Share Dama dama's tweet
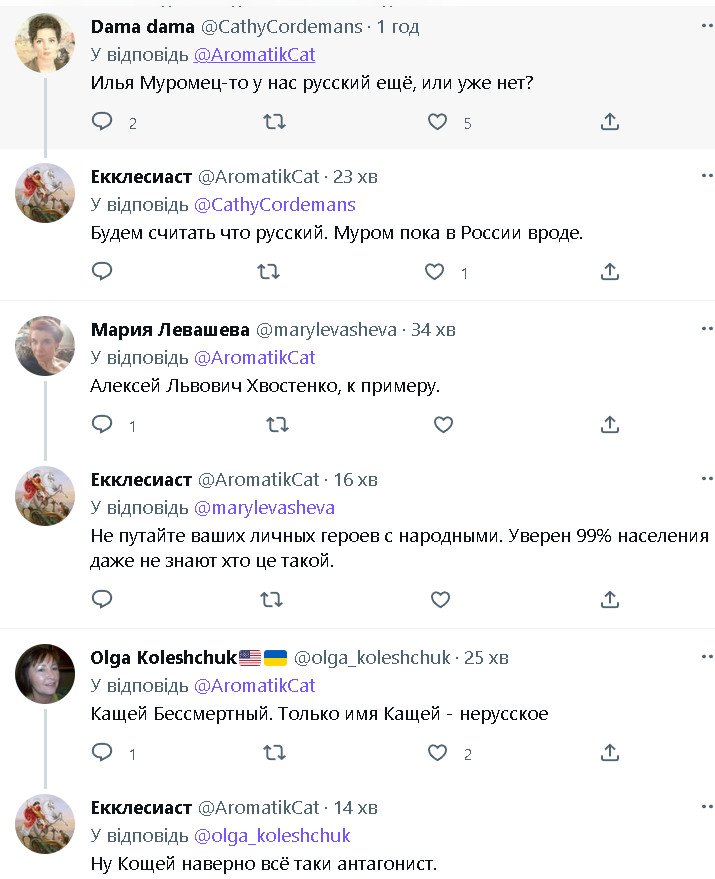This screenshot has width=715, height=879. coord(610,122)
